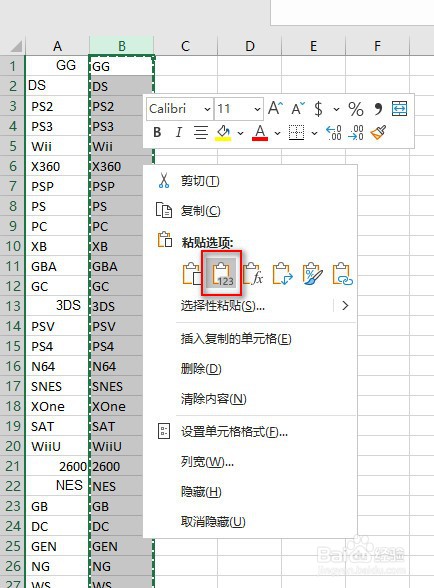Image resolution: width=434 pixels, height=588 pixels.
Task: Select column B header
Action: (x=122, y=46)
